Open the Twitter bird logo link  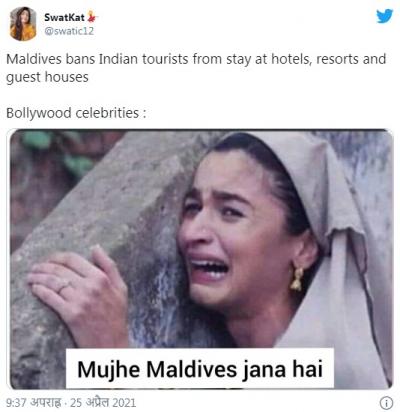point(384,16)
